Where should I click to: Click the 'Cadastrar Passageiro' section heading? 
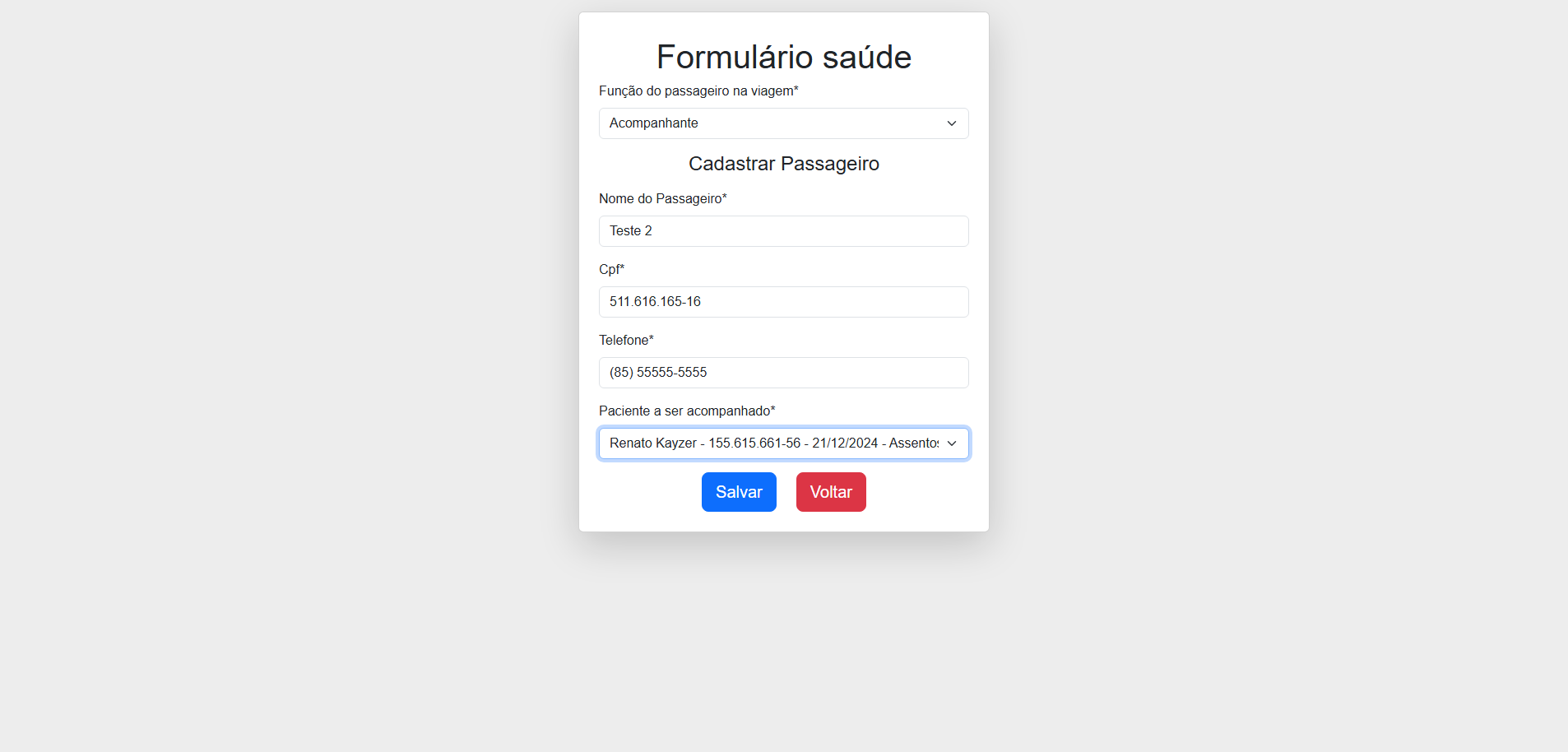(784, 164)
